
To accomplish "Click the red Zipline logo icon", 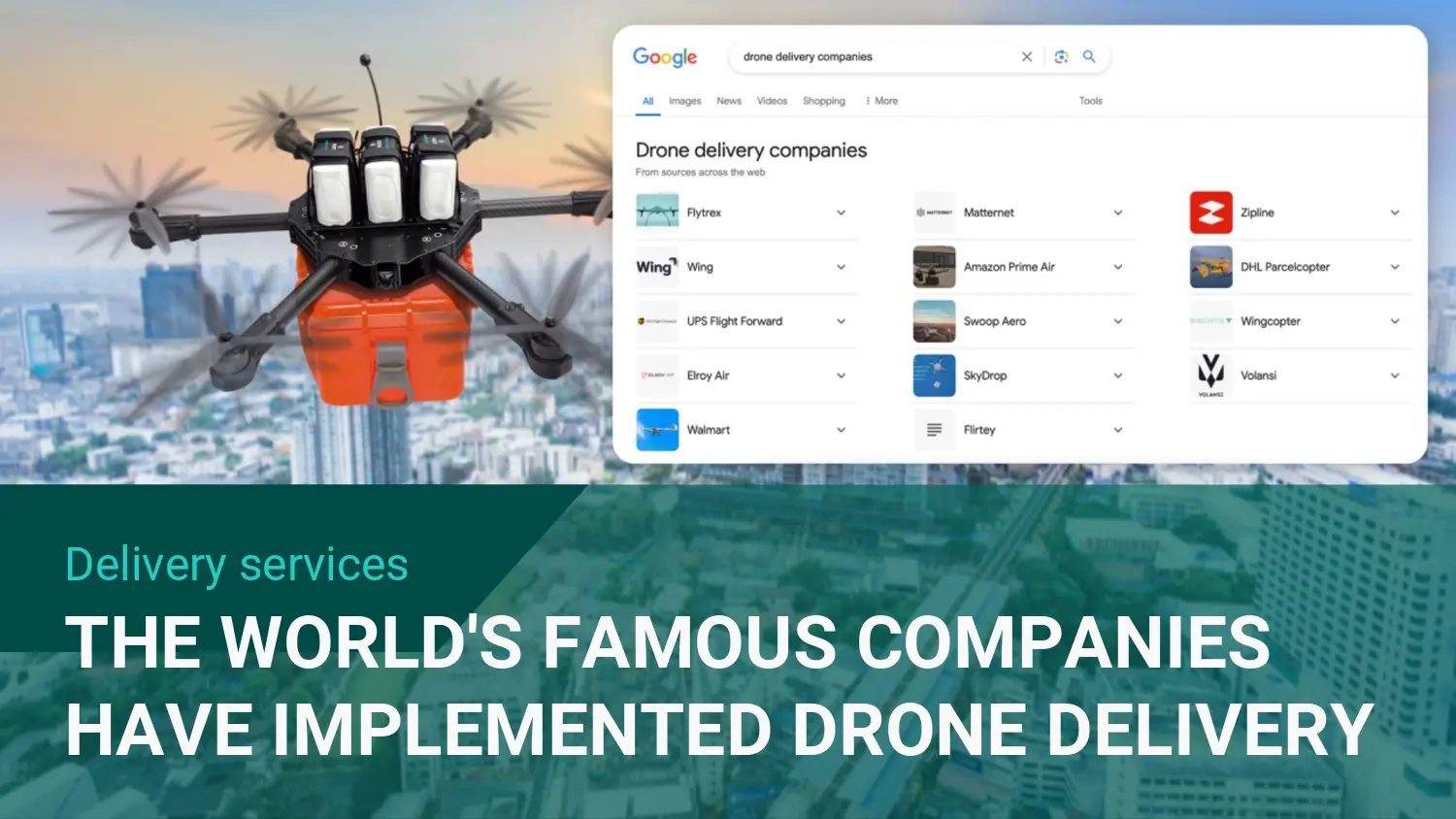I will tap(1210, 213).
